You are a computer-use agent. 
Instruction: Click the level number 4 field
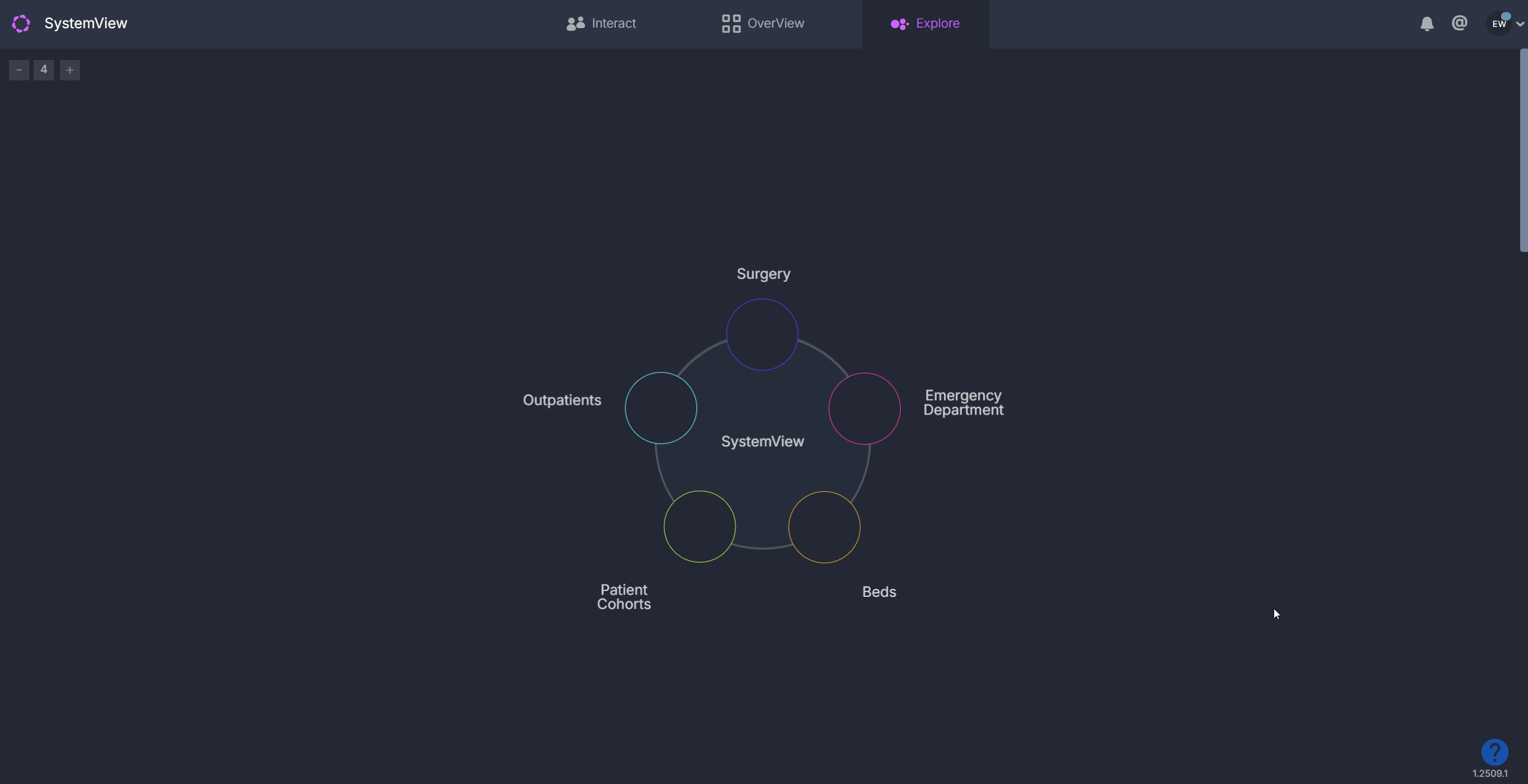click(x=44, y=70)
